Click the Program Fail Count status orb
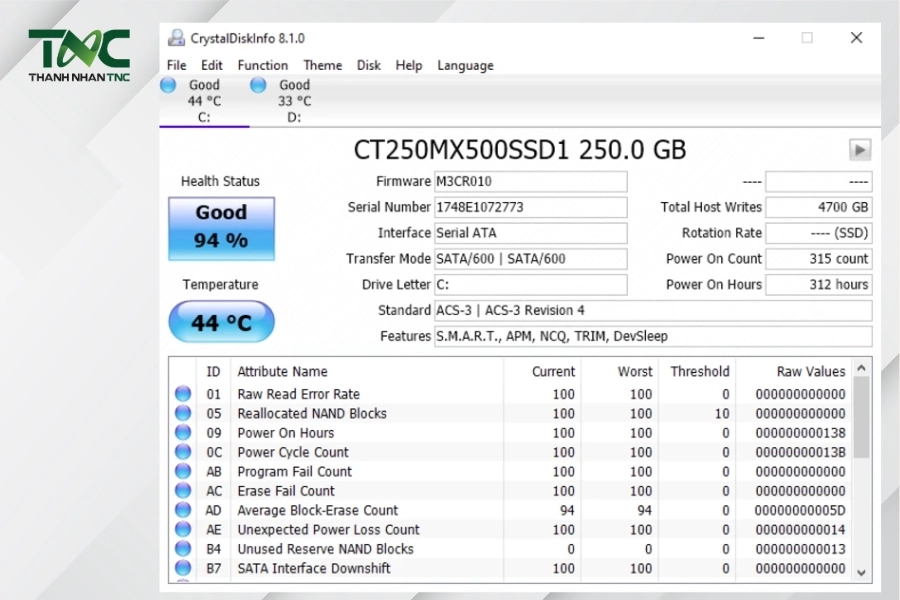This screenshot has height=600, width=900. (x=183, y=471)
